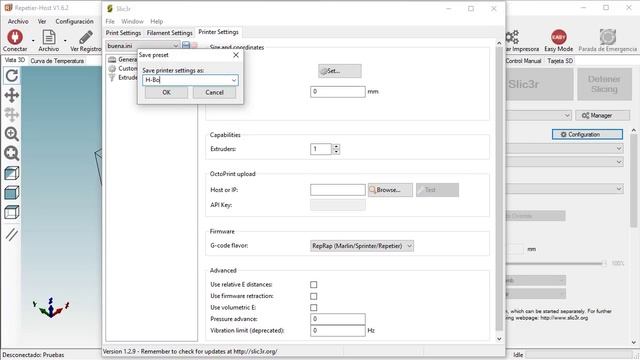The image size is (640, 360).
Task: Click the zoom to fit magnifier icon
Action: click(12, 153)
